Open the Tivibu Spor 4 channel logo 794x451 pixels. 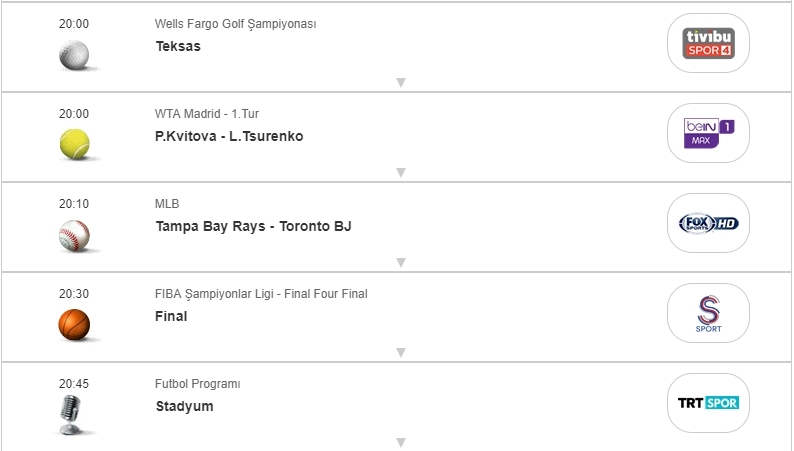pos(708,43)
